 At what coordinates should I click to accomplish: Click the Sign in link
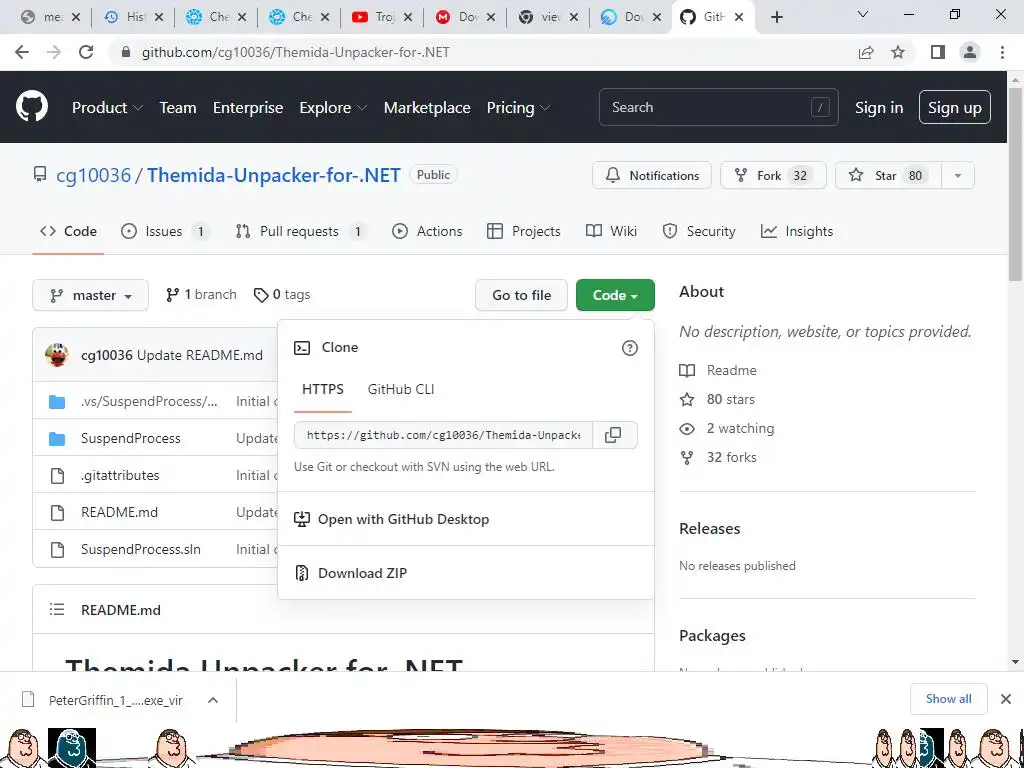coord(879,108)
